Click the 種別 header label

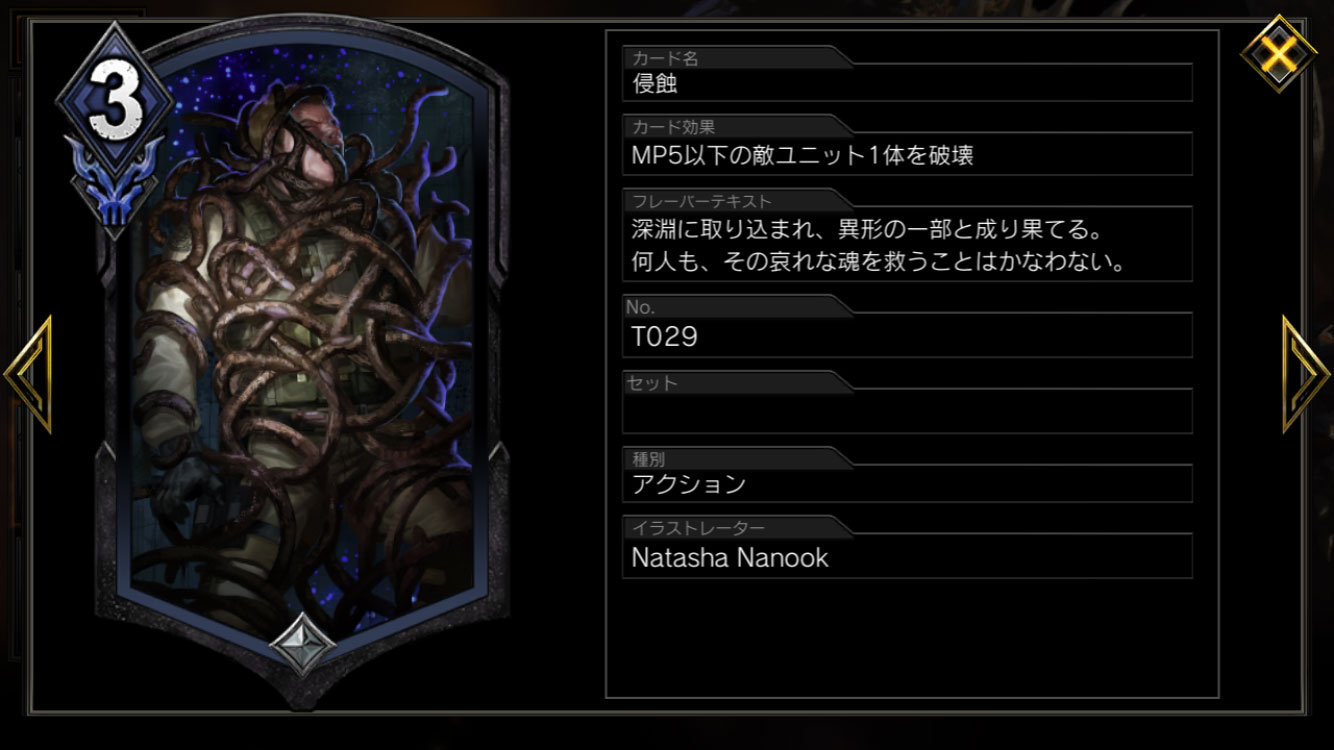pos(649,459)
